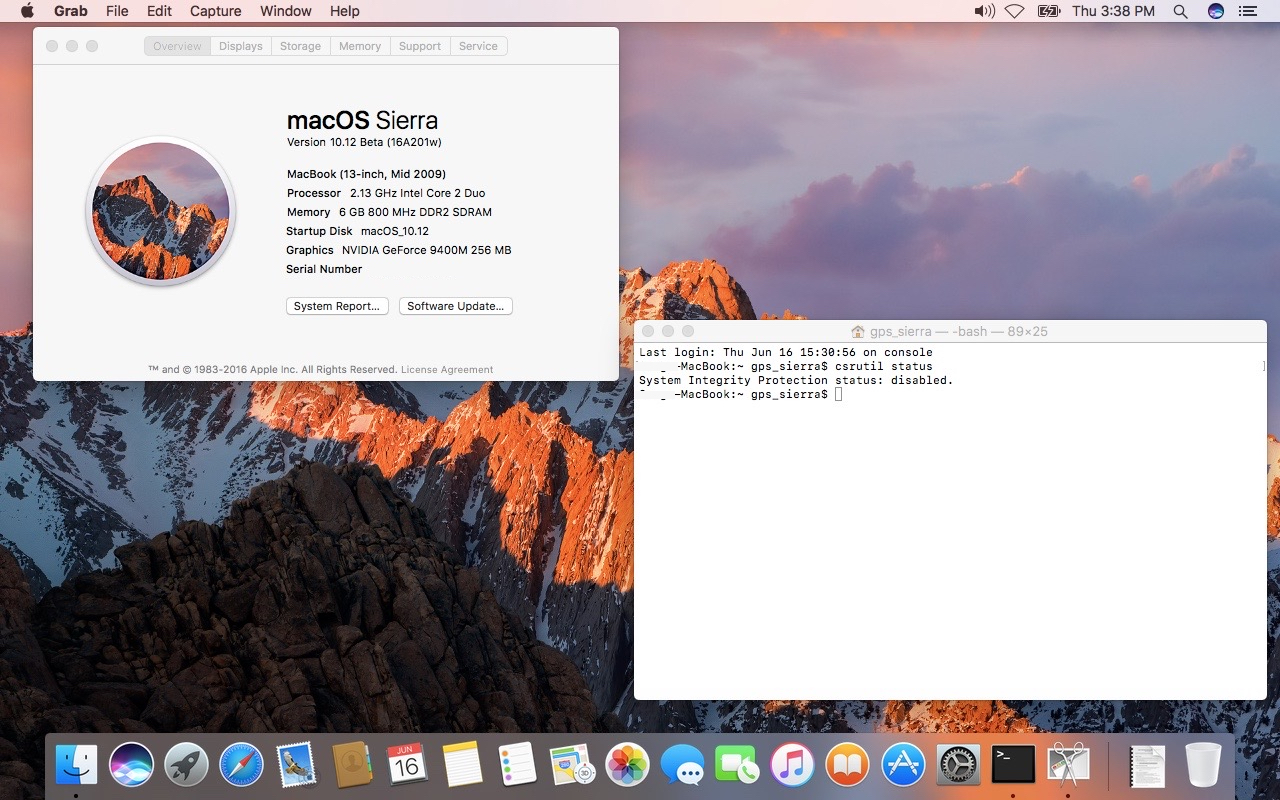Open Mail stamp icon in Dock

[296, 765]
